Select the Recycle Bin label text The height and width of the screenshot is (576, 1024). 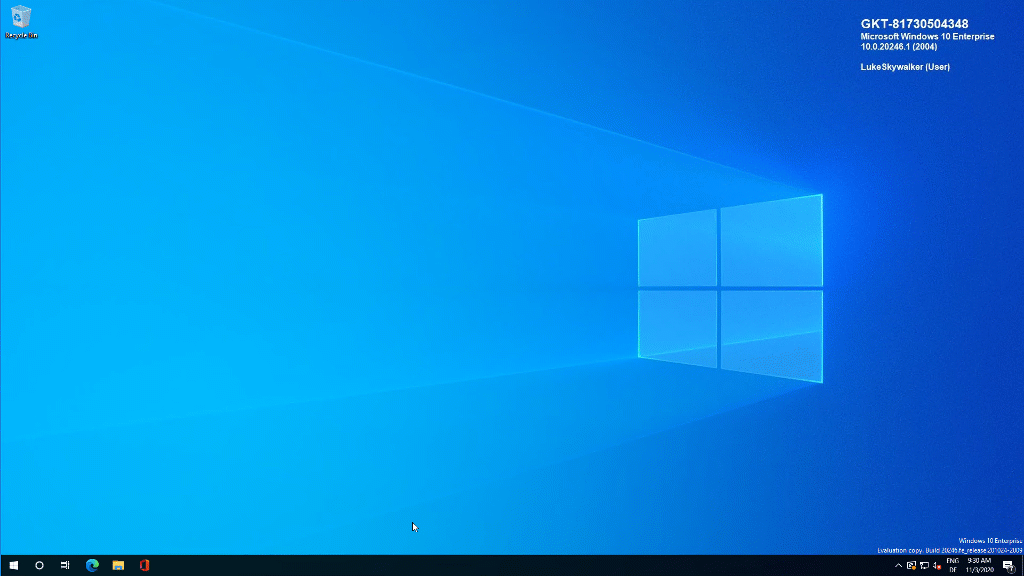click(20, 34)
